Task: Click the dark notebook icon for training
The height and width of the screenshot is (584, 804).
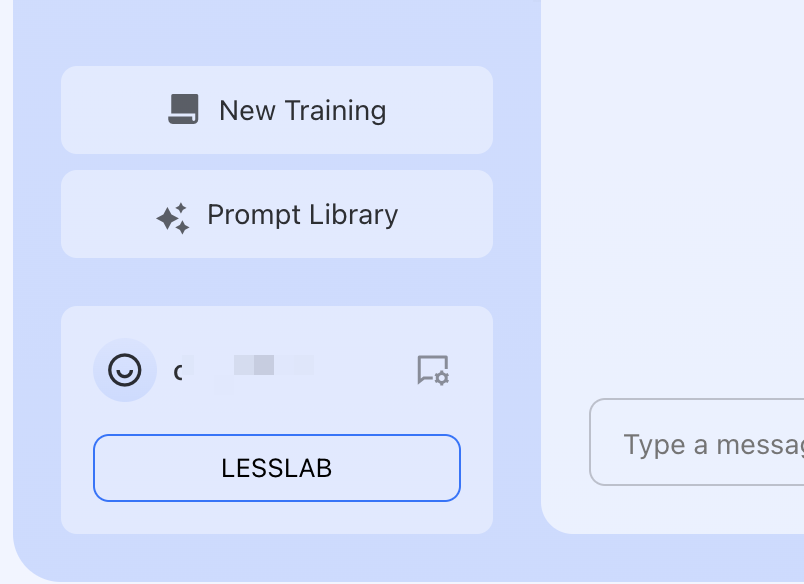Action: 183,110
